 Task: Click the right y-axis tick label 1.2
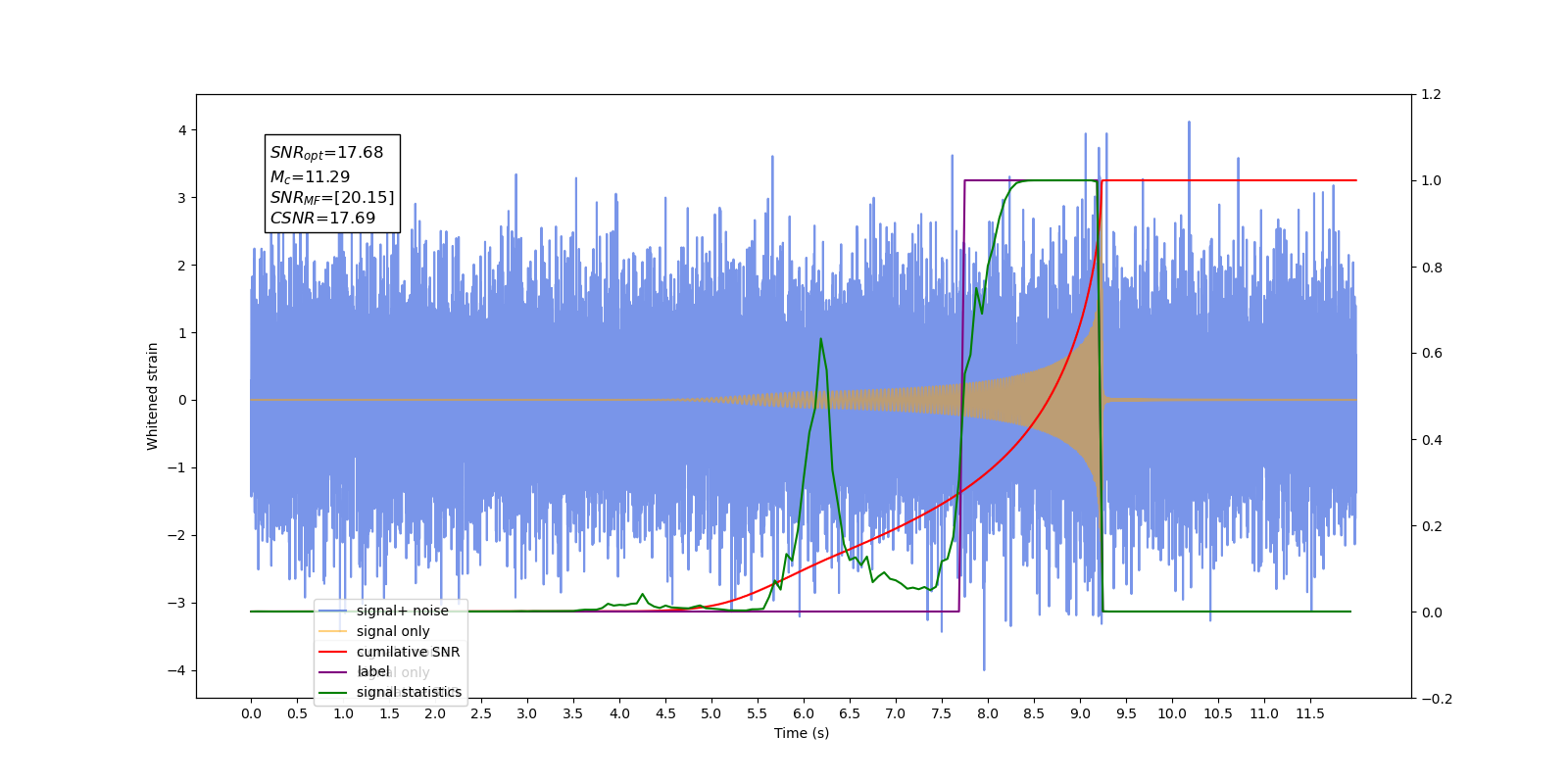(1431, 95)
